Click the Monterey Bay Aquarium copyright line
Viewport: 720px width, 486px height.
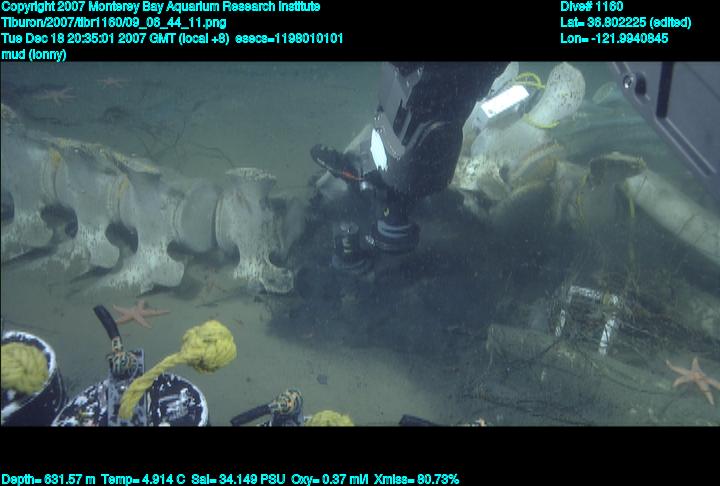[x=161, y=7]
